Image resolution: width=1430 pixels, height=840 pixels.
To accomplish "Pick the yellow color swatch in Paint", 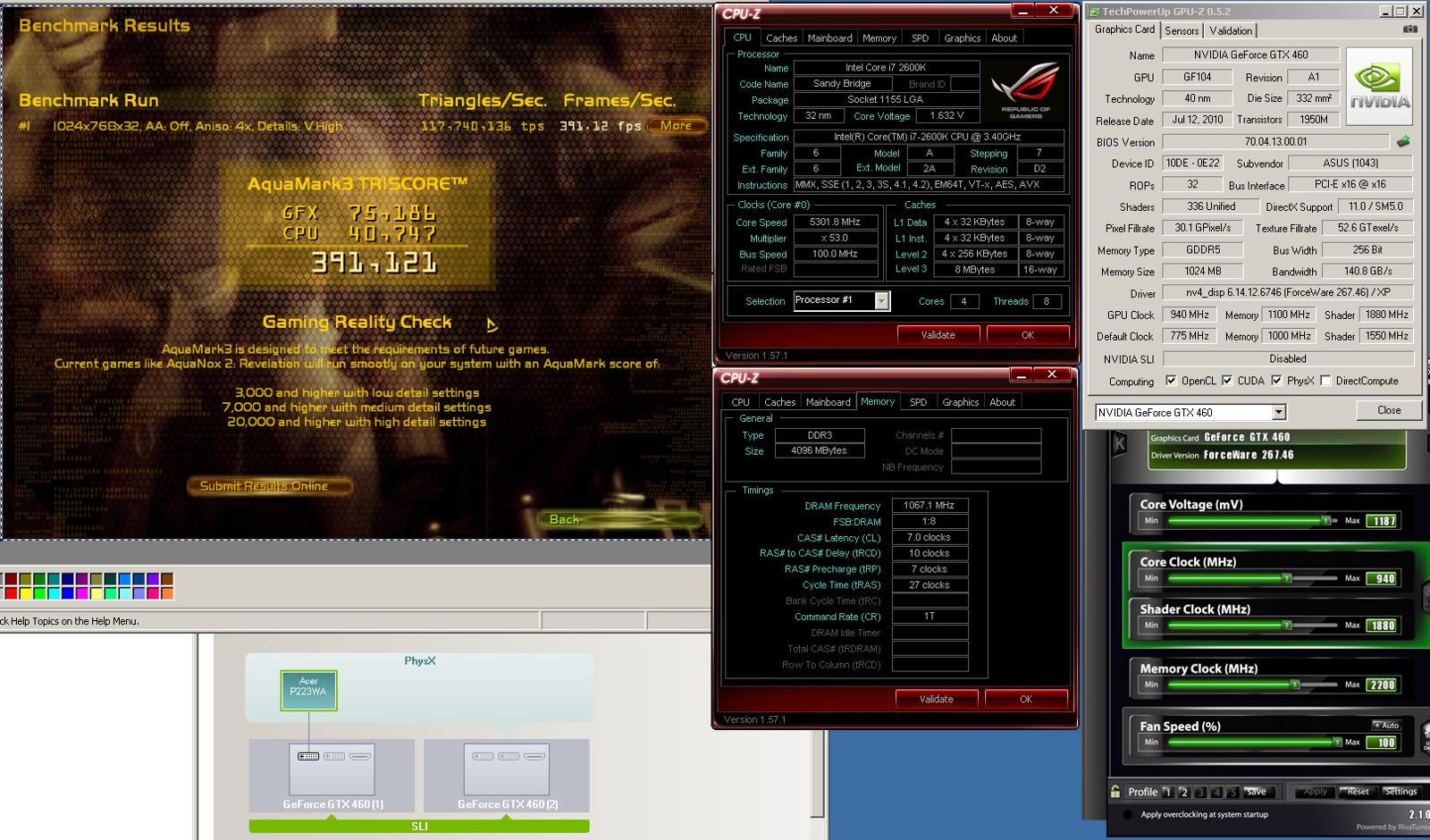I will tap(25, 592).
